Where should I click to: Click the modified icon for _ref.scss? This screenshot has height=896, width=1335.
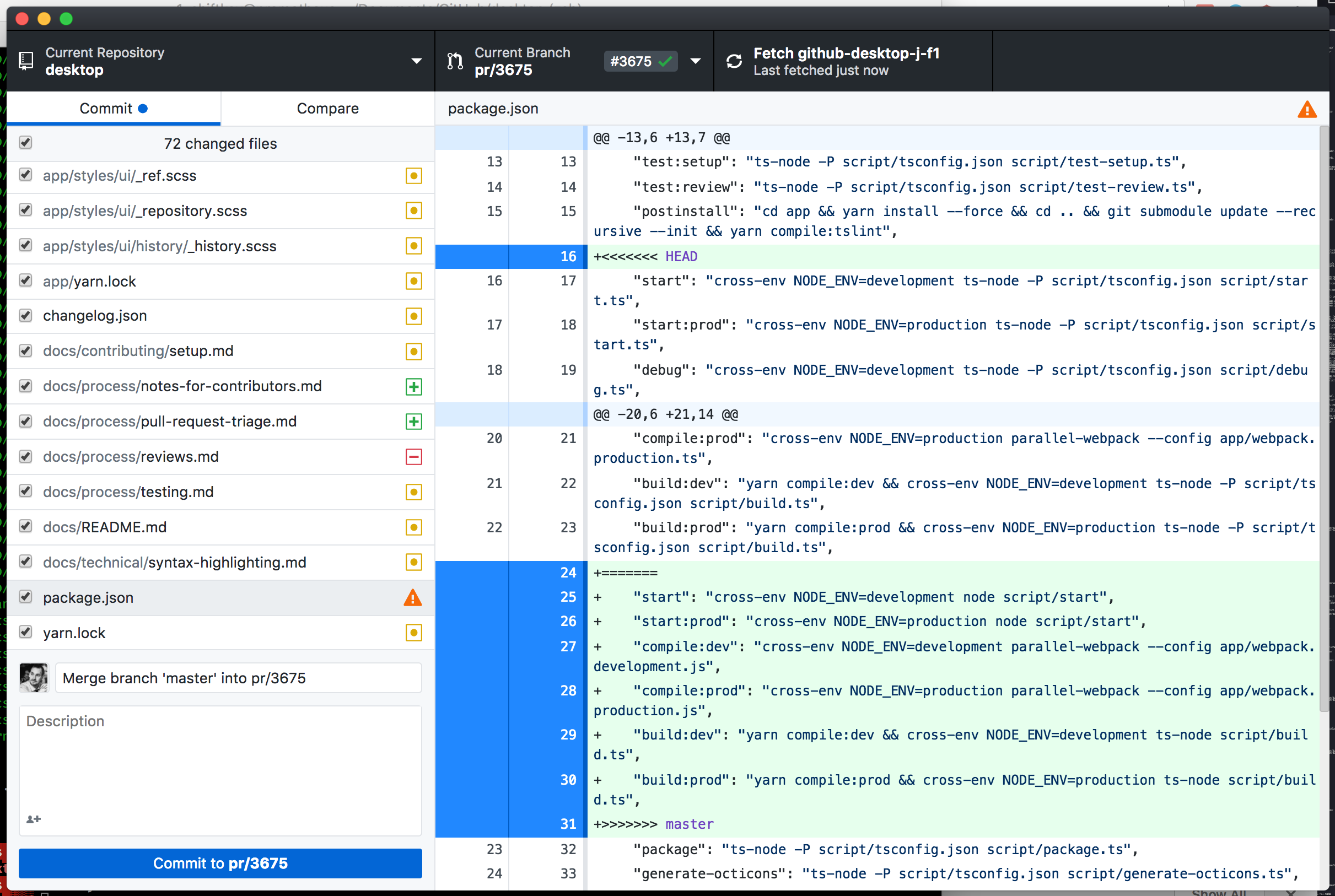click(414, 175)
